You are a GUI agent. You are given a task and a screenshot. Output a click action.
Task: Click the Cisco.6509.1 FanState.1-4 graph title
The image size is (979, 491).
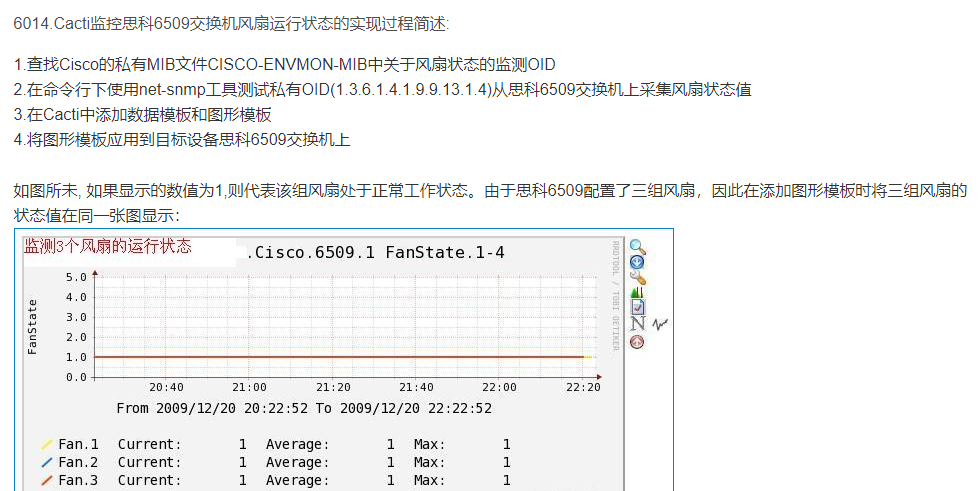[x=376, y=252]
